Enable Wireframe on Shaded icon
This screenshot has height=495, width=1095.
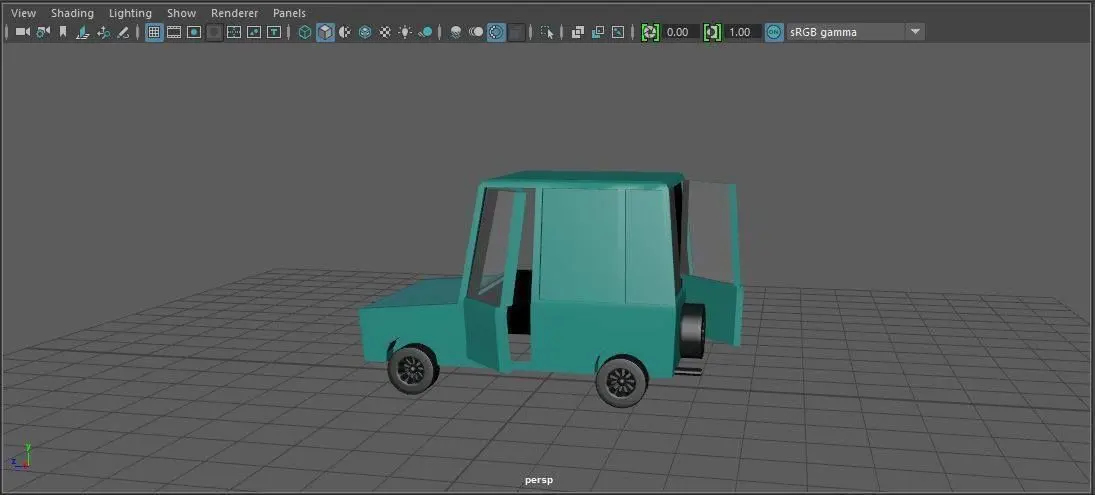(x=365, y=32)
